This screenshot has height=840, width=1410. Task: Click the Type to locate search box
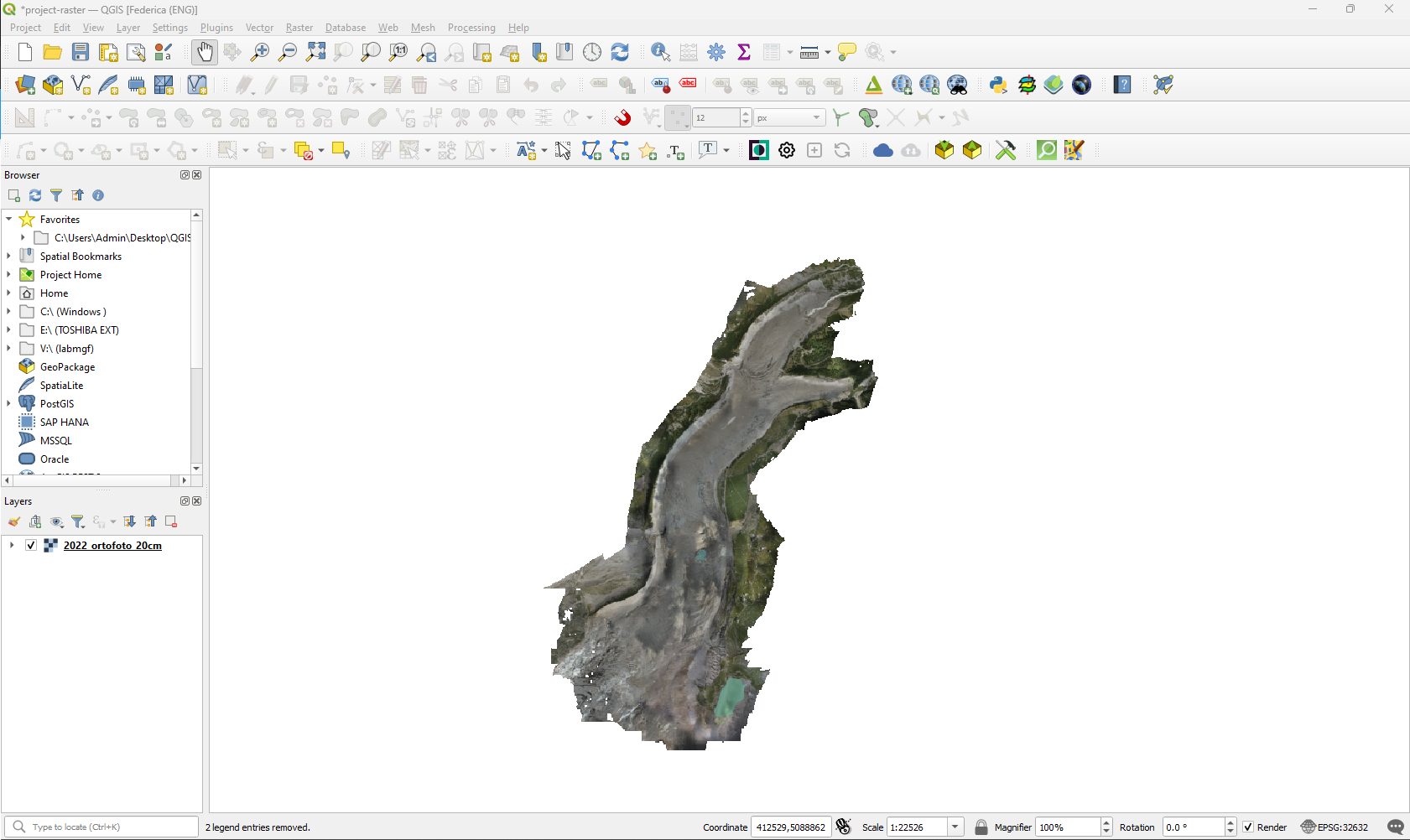pos(101,827)
